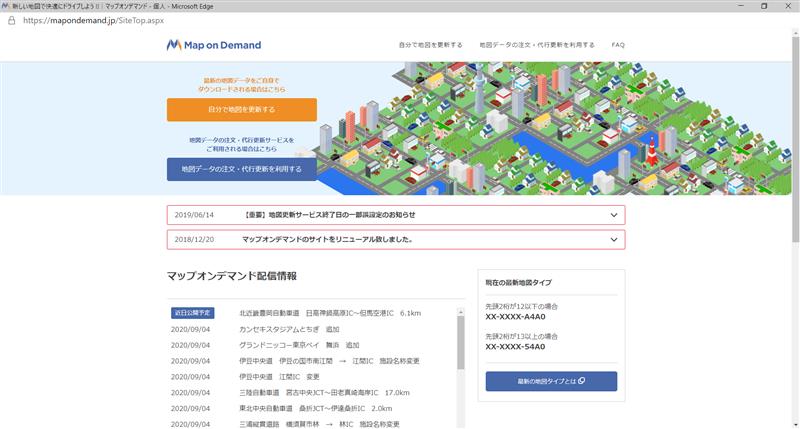Select the 三陸自動車道 宮古中央JCT entry
Screen dimensions: 800x429
point(324,393)
